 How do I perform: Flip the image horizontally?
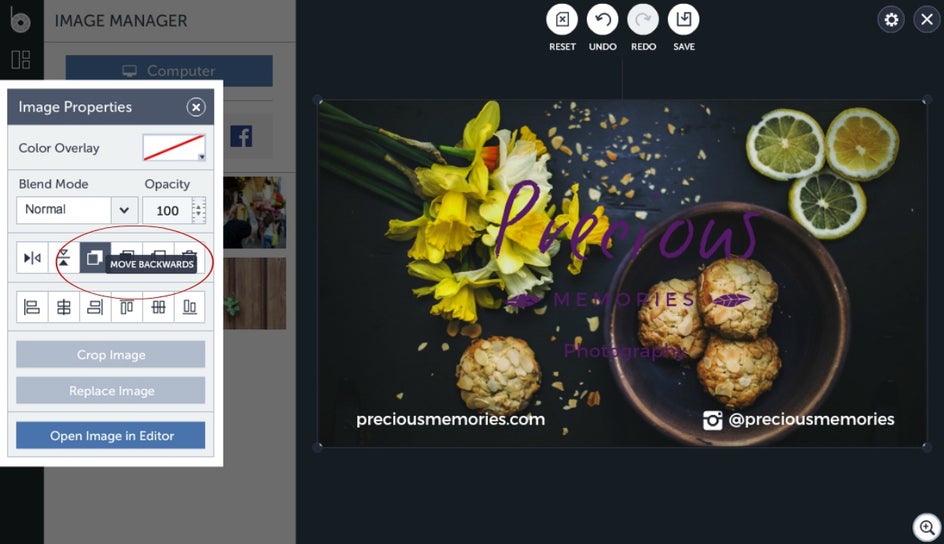(32, 258)
